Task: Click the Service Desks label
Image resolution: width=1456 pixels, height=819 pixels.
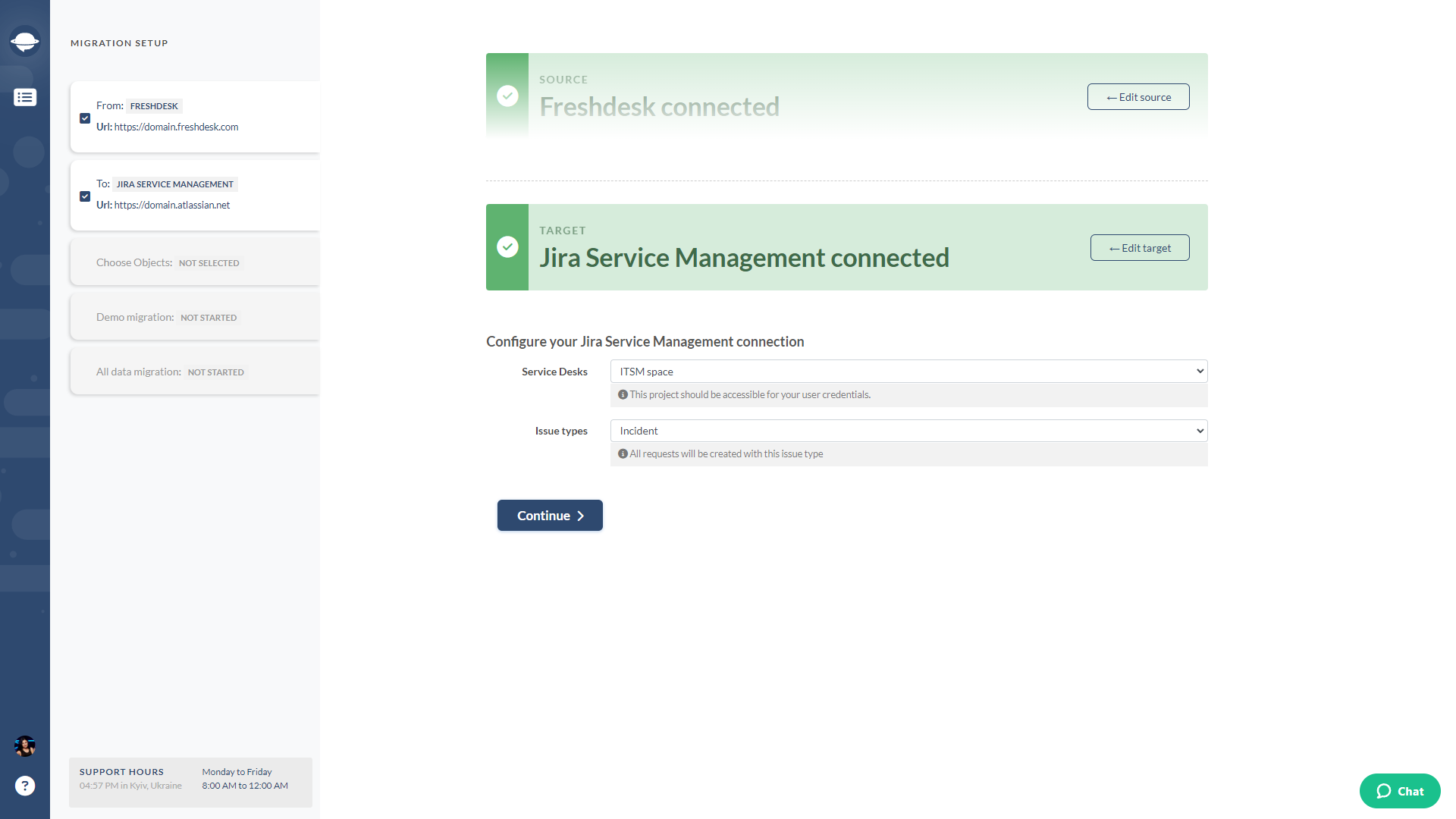Action: pos(554,372)
